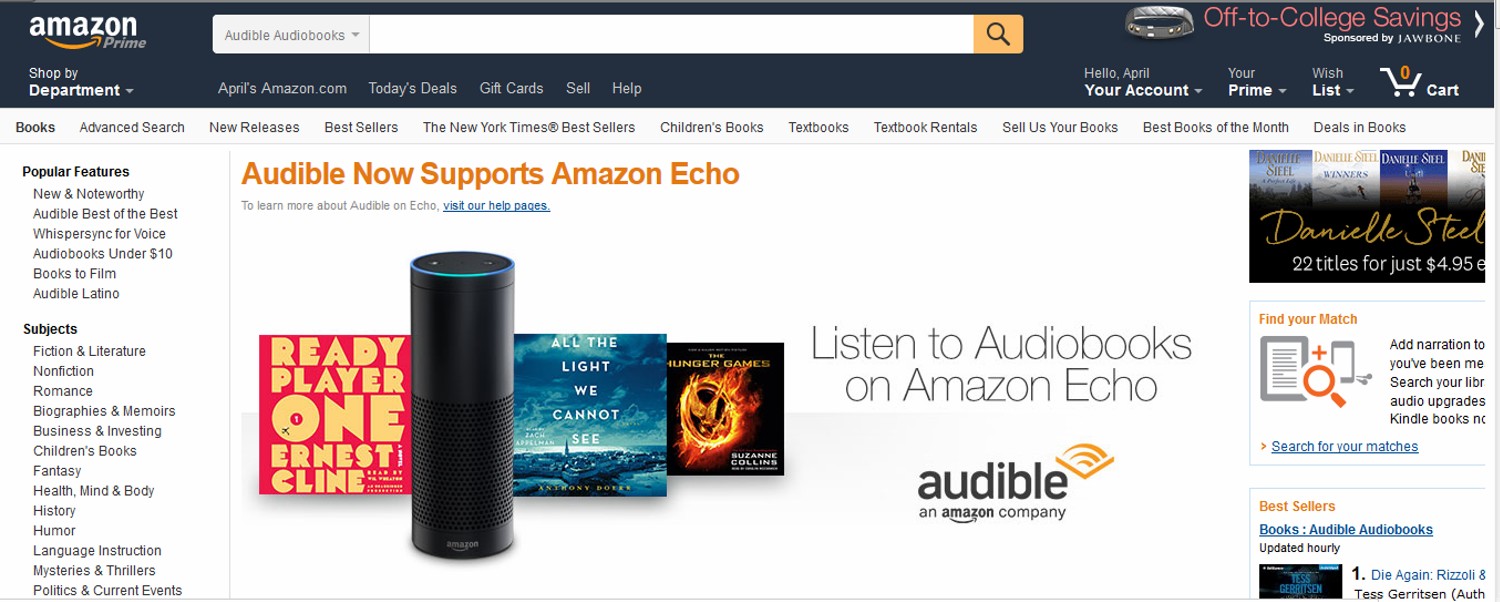Open the Best Sellers books tab
This screenshot has width=1500, height=602.
361,127
